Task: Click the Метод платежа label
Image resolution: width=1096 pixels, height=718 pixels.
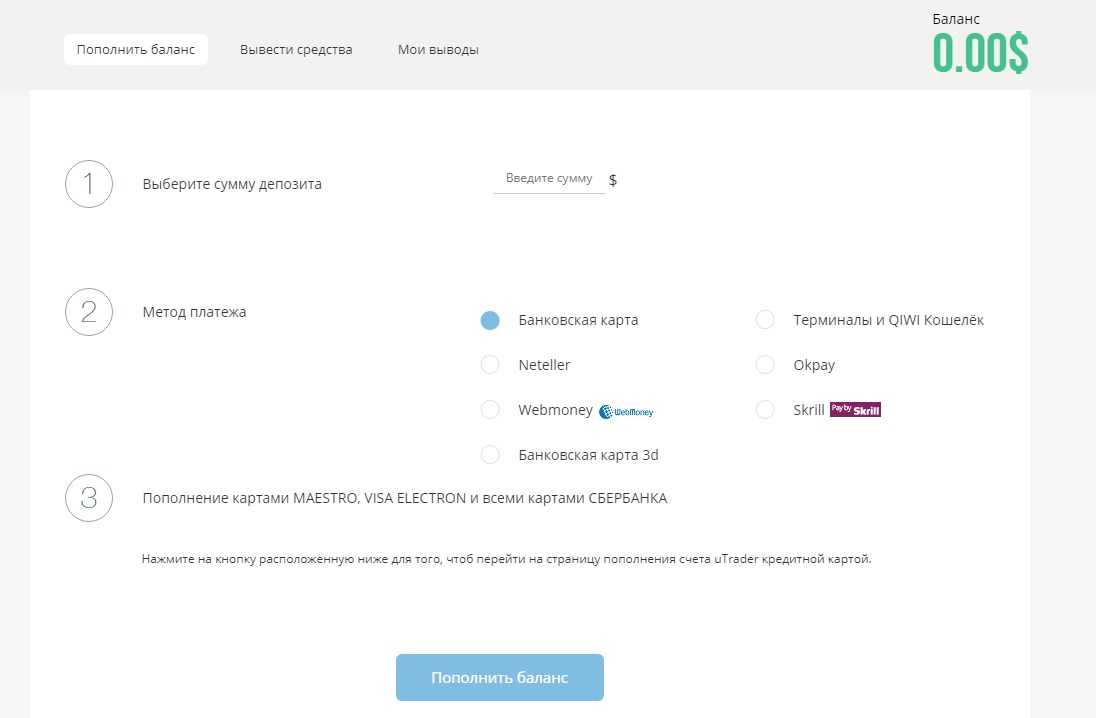Action: [194, 312]
